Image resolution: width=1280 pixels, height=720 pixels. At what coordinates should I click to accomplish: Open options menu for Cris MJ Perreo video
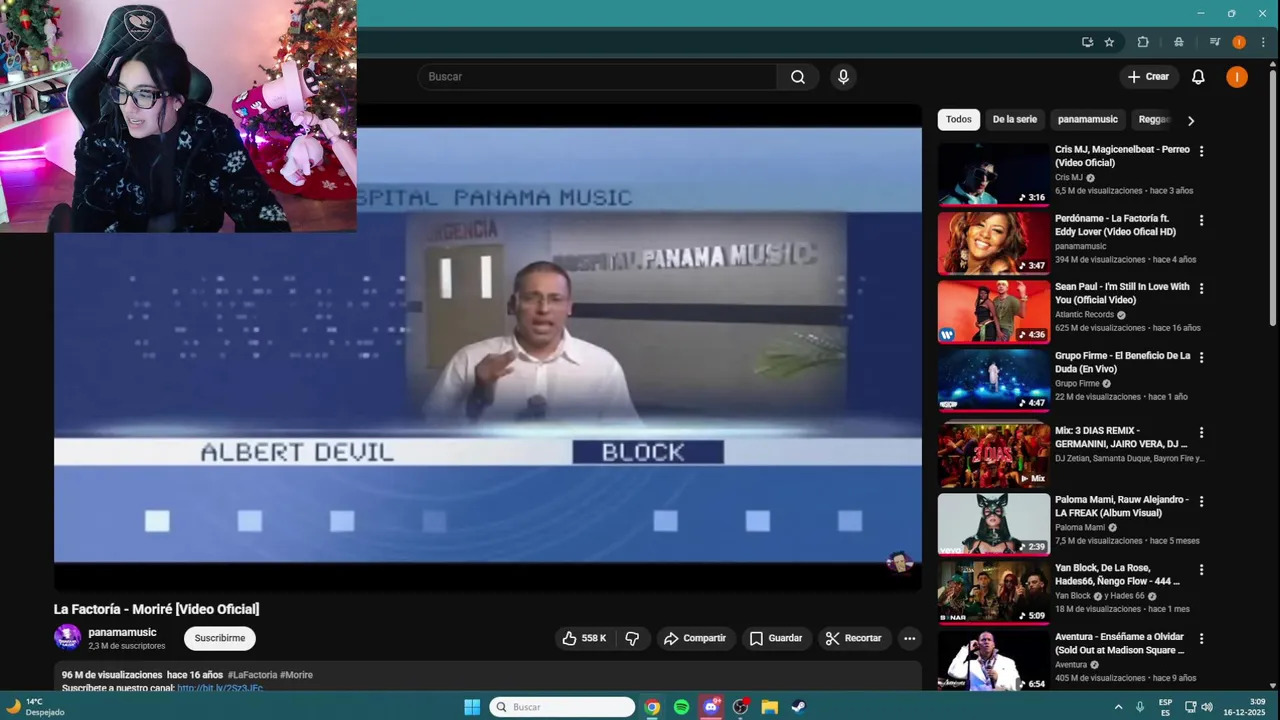click(x=1201, y=151)
